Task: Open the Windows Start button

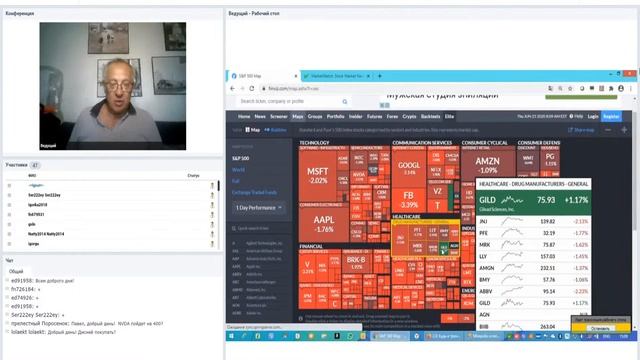Action: [x=231, y=336]
